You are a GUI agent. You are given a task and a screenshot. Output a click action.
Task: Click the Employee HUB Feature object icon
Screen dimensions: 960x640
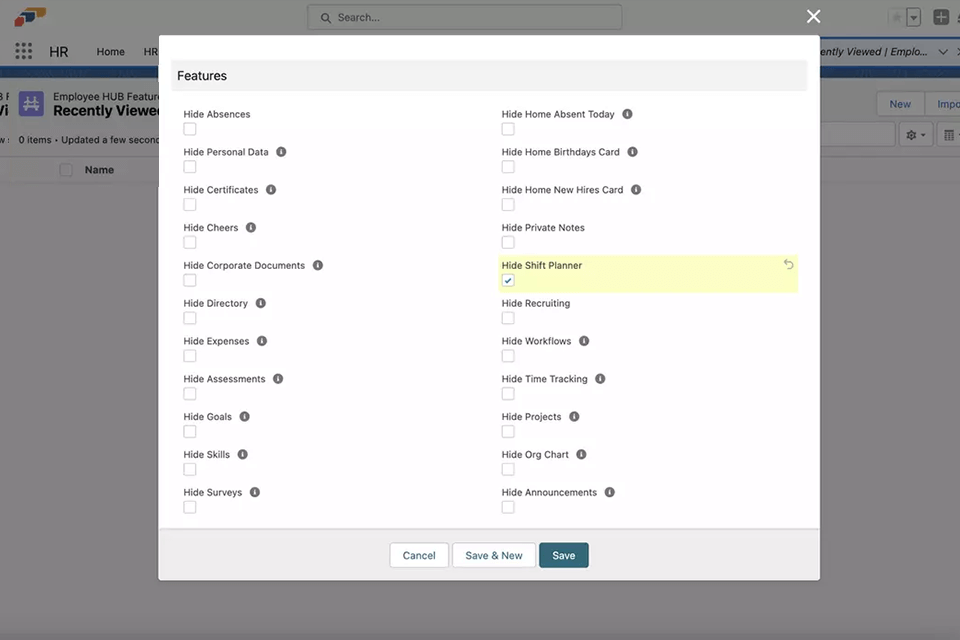31,104
